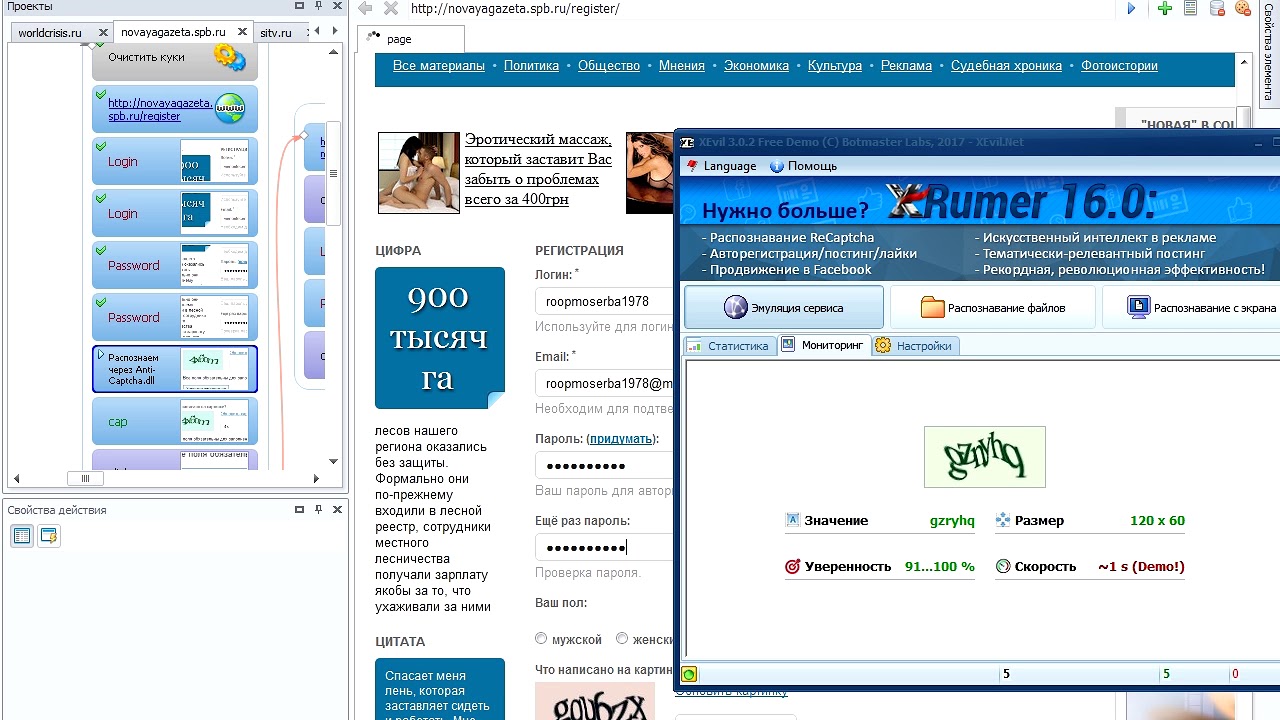Select the мужской radio button
This screenshot has width=1280, height=720.
(541, 638)
